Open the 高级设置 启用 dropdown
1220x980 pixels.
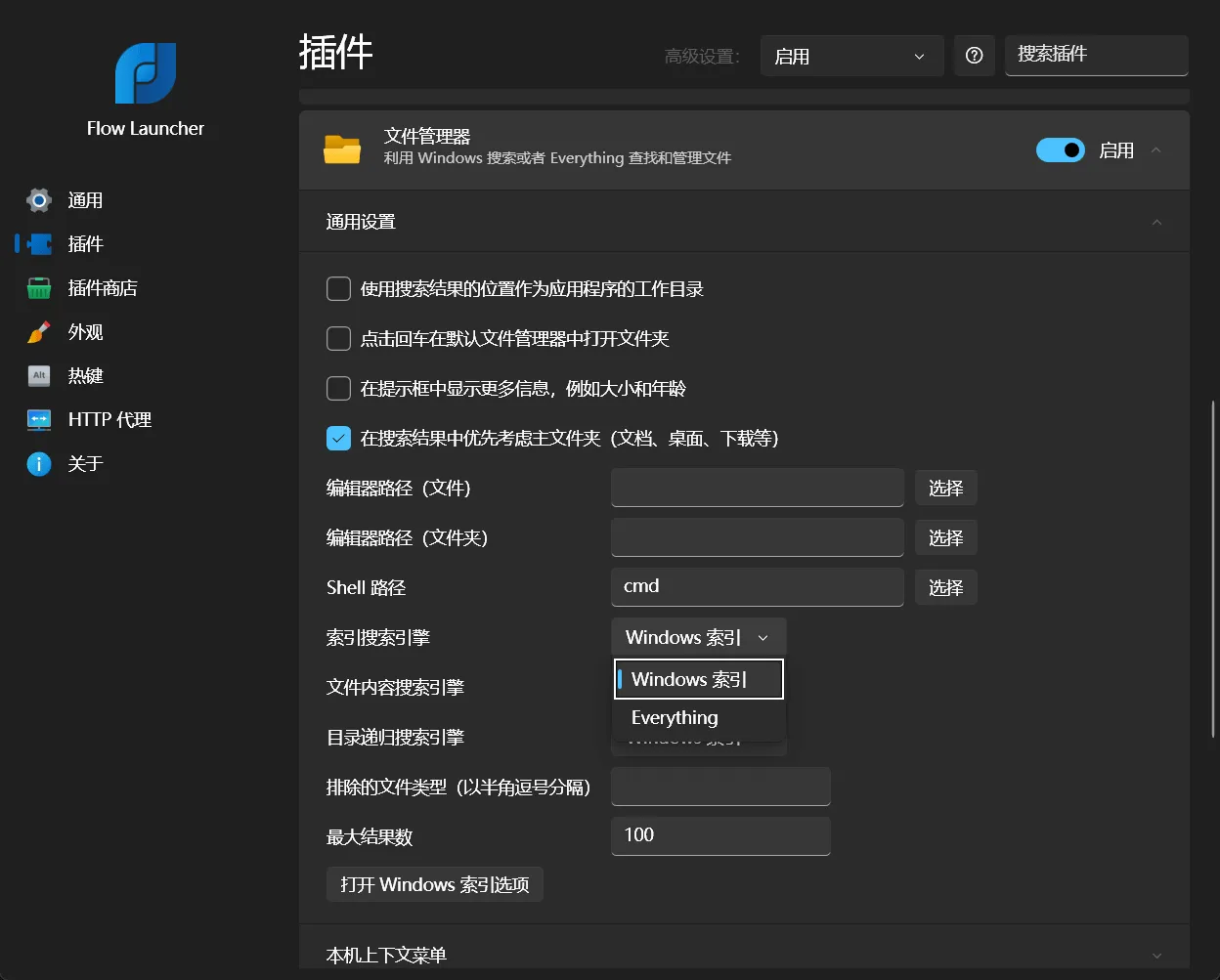click(x=851, y=56)
